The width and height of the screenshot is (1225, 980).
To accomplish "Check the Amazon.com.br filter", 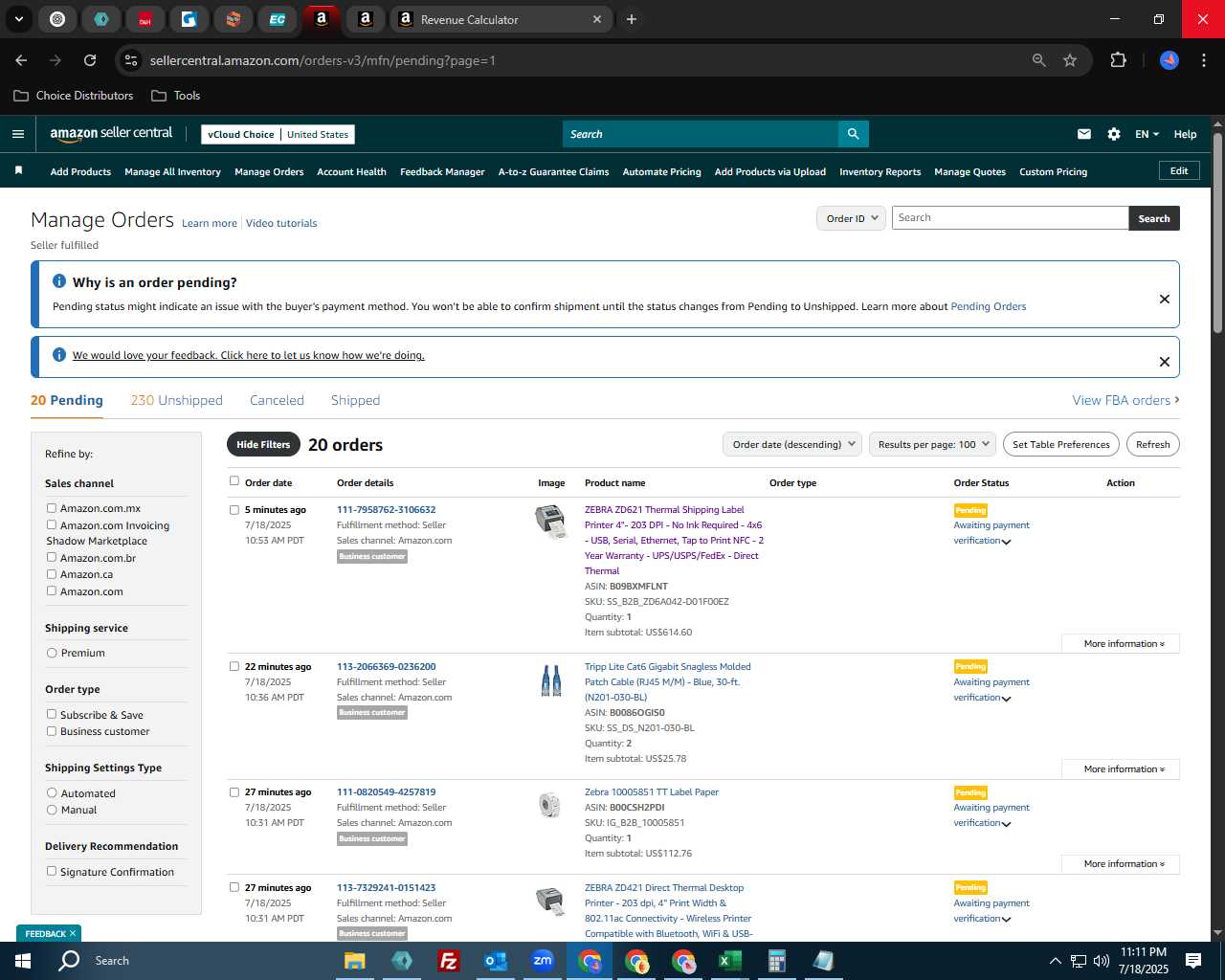I will (52, 557).
